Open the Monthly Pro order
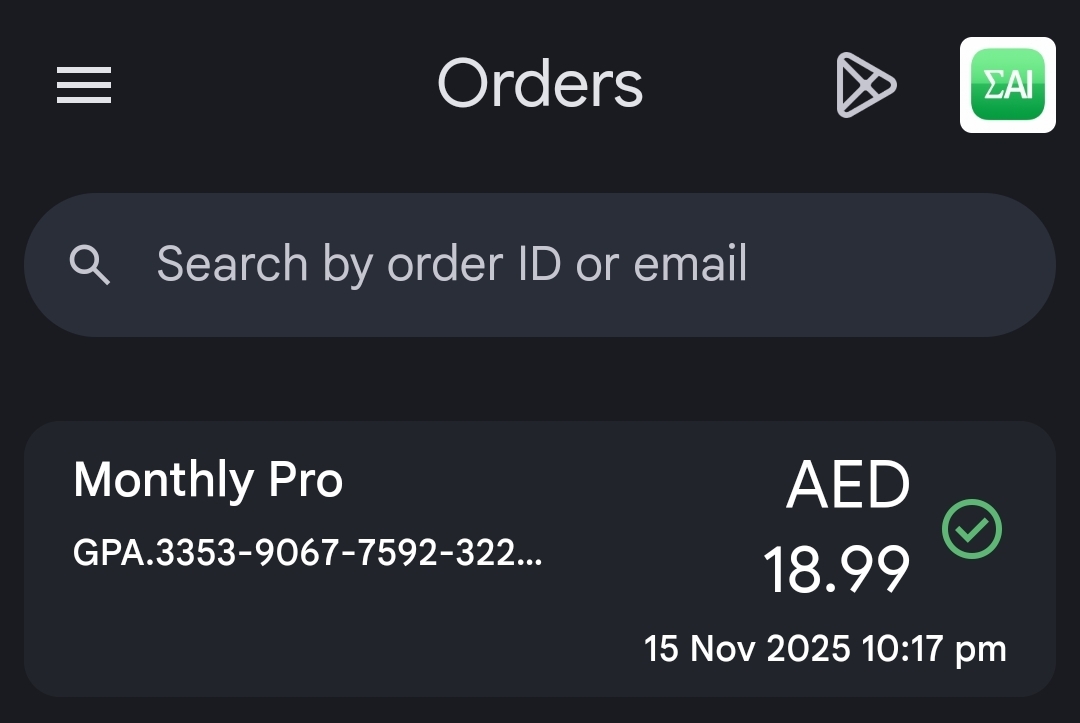This screenshot has height=723, width=1080. click(208, 480)
